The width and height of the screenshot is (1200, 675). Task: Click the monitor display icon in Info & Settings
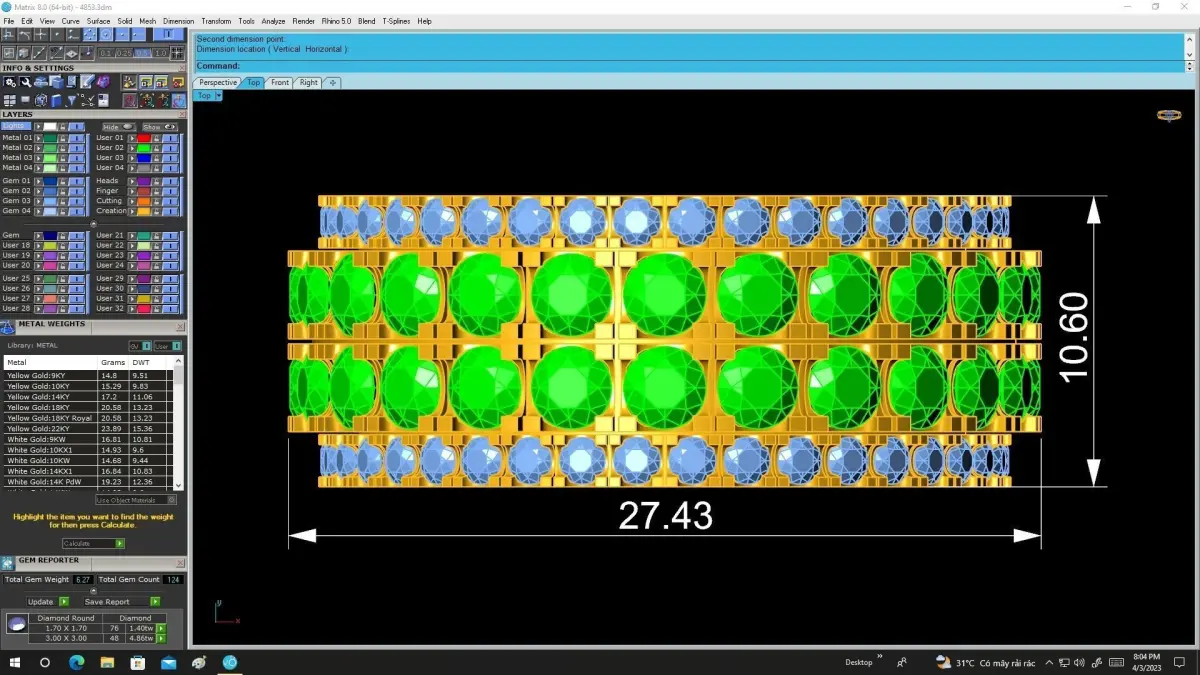[x=25, y=99]
